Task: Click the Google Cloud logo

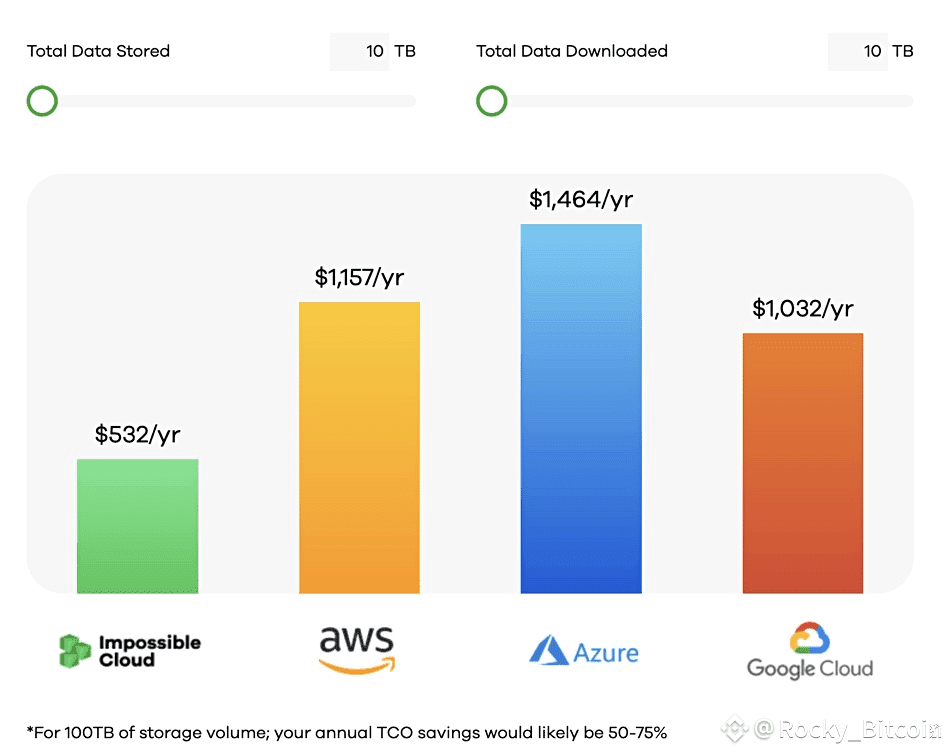Action: 809,652
